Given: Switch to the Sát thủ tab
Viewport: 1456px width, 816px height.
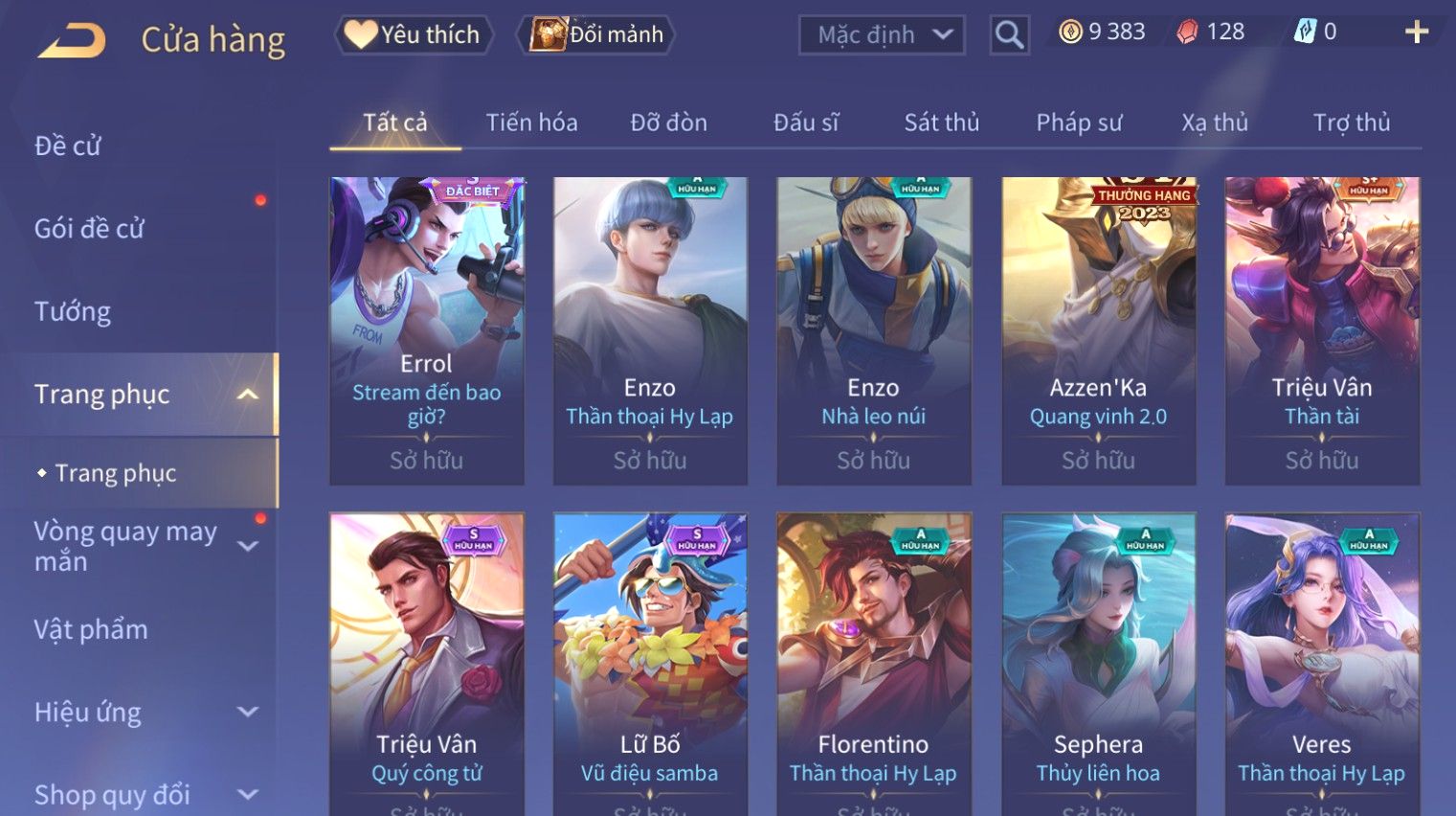Looking at the screenshot, I should [x=942, y=123].
